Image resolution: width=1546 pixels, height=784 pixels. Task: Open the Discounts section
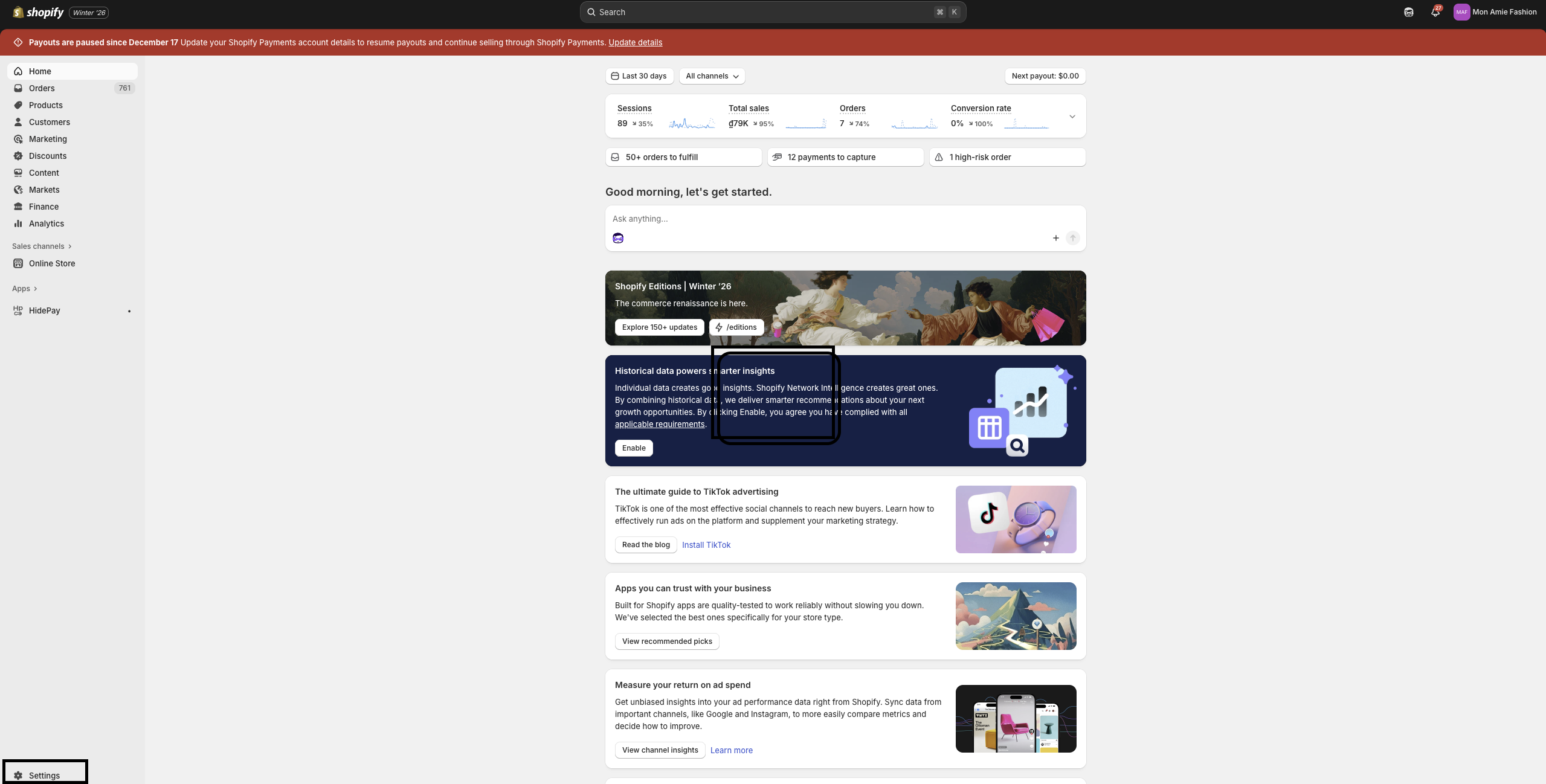(48, 156)
